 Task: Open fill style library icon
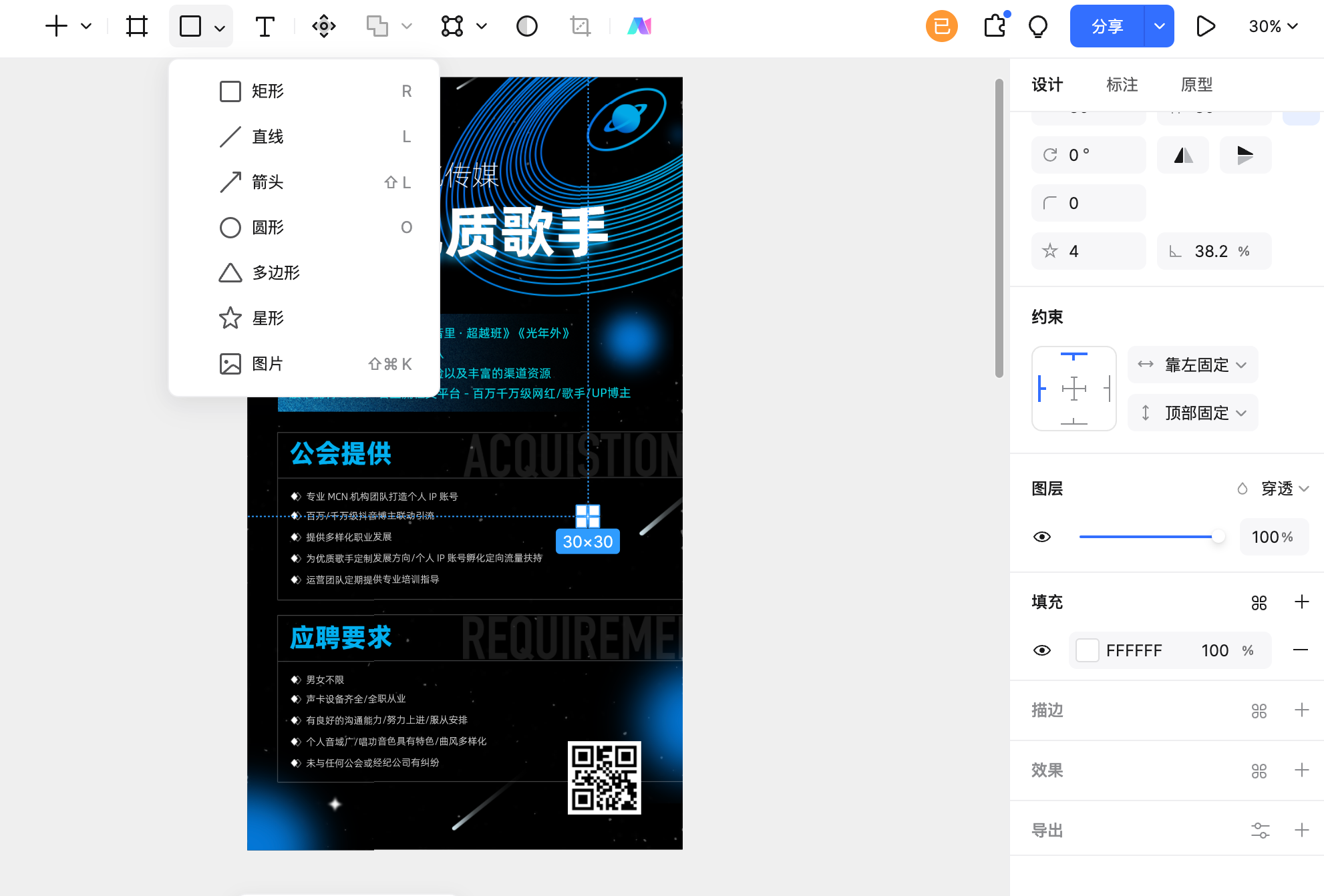coord(1259,602)
